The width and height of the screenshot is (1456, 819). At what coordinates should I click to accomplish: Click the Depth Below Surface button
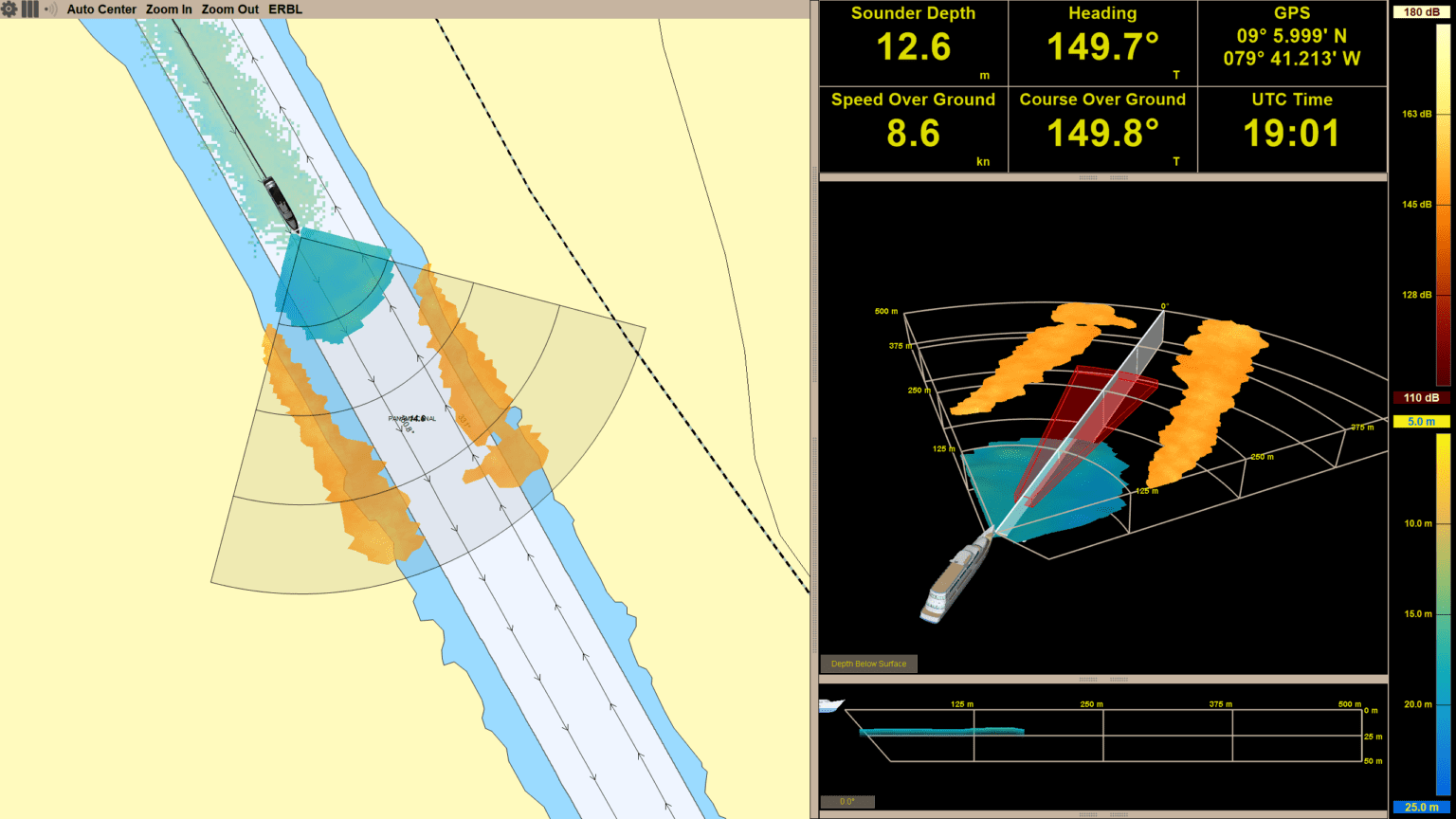pyautogui.click(x=868, y=664)
